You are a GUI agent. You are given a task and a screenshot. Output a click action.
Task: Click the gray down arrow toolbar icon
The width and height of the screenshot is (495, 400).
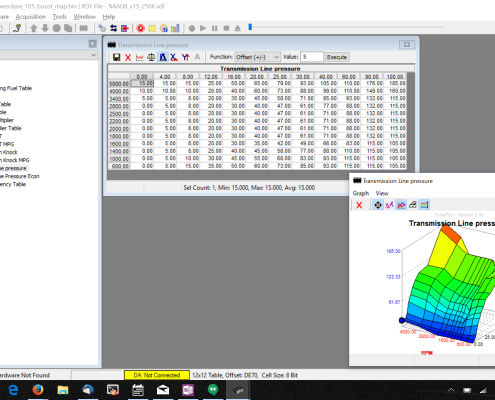[45, 28]
